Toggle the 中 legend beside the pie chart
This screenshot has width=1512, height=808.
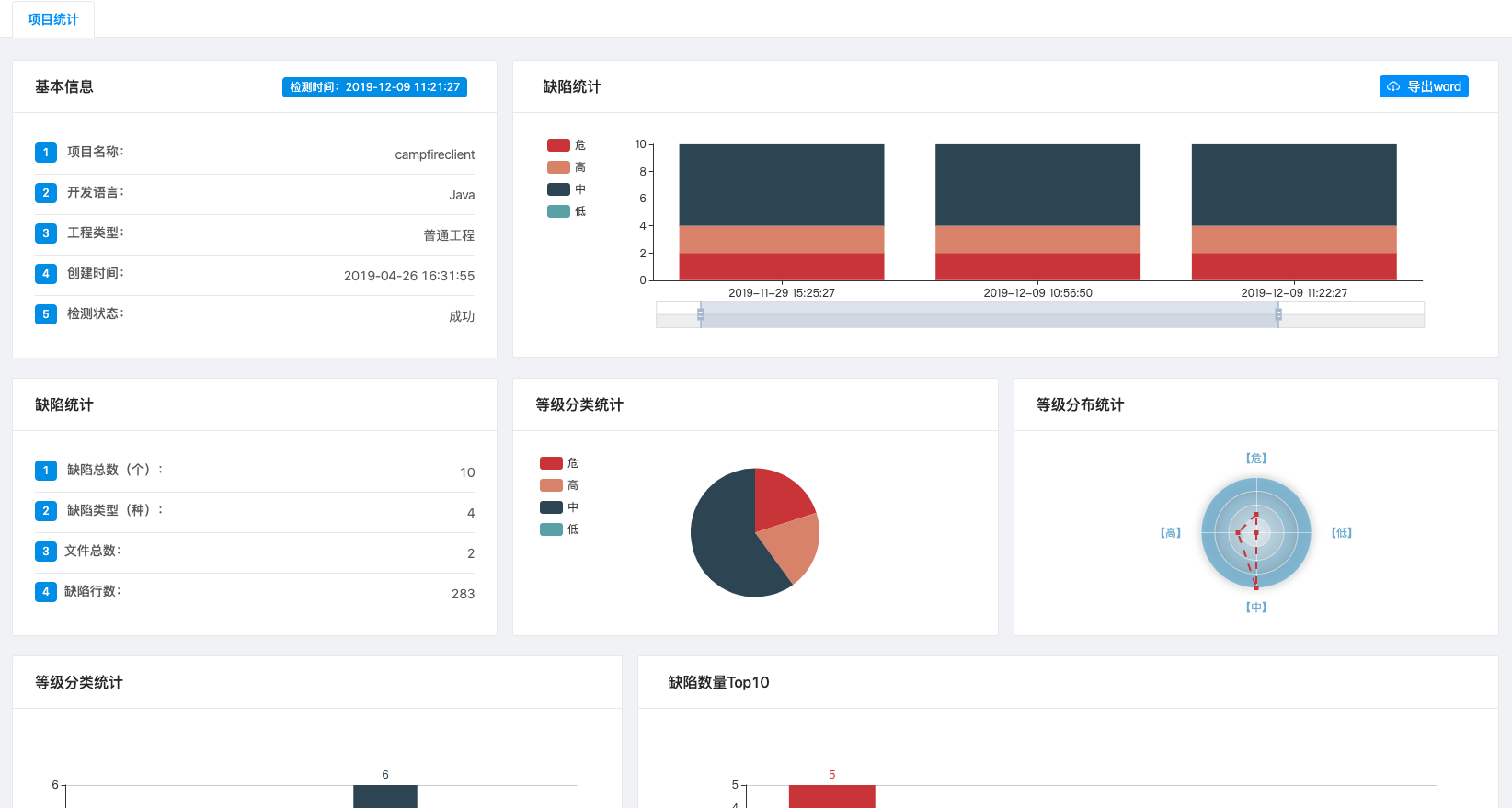559,507
